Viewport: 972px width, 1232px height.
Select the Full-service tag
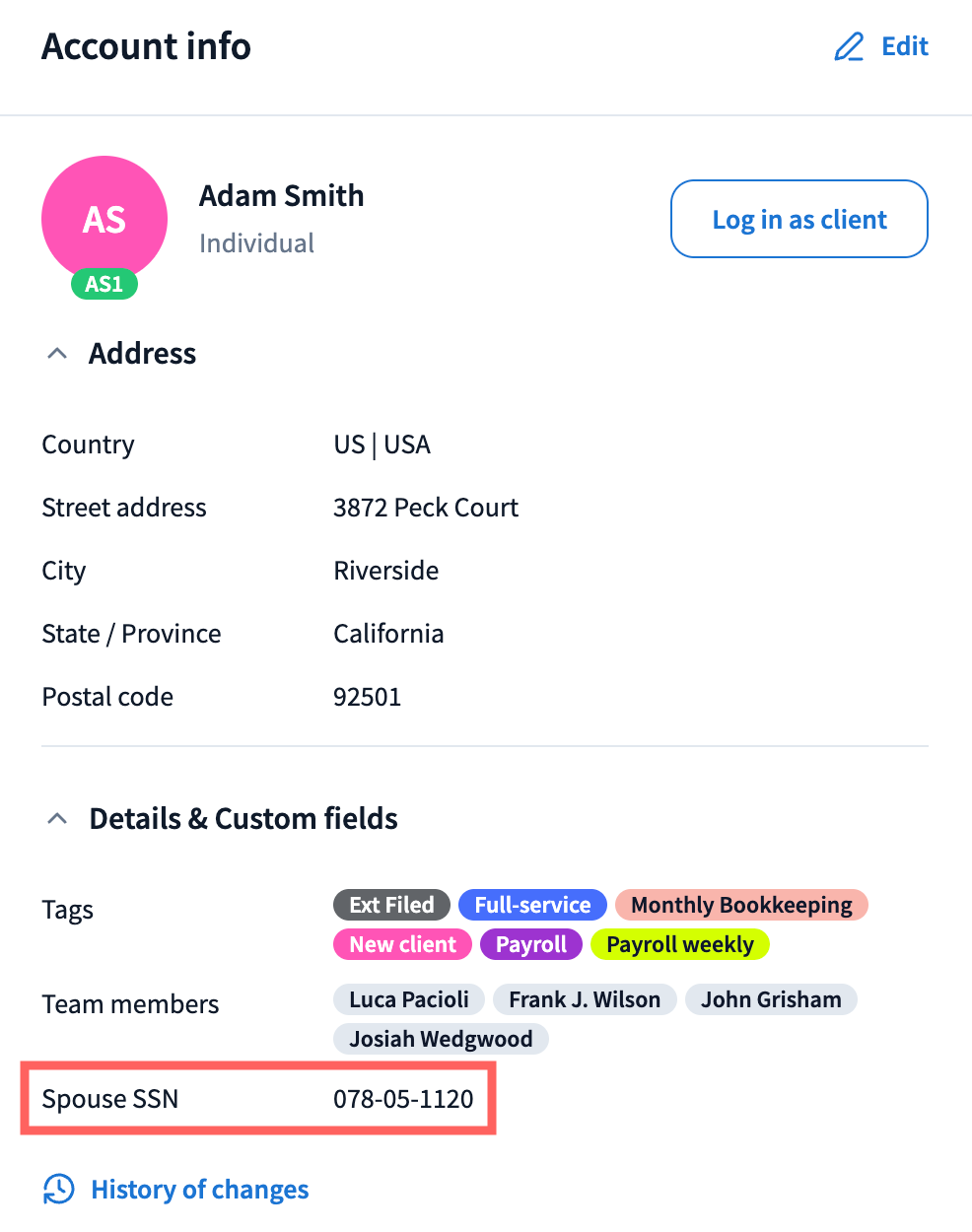pyautogui.click(x=532, y=905)
